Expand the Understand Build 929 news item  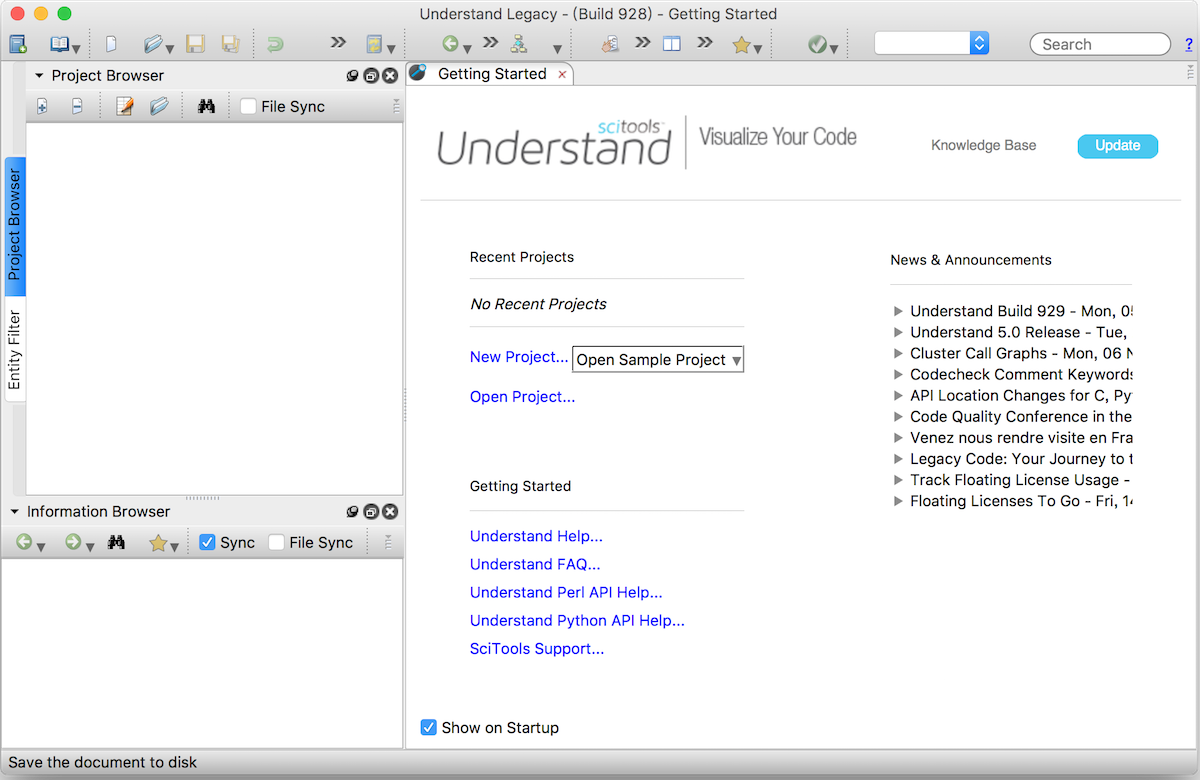[x=898, y=311]
